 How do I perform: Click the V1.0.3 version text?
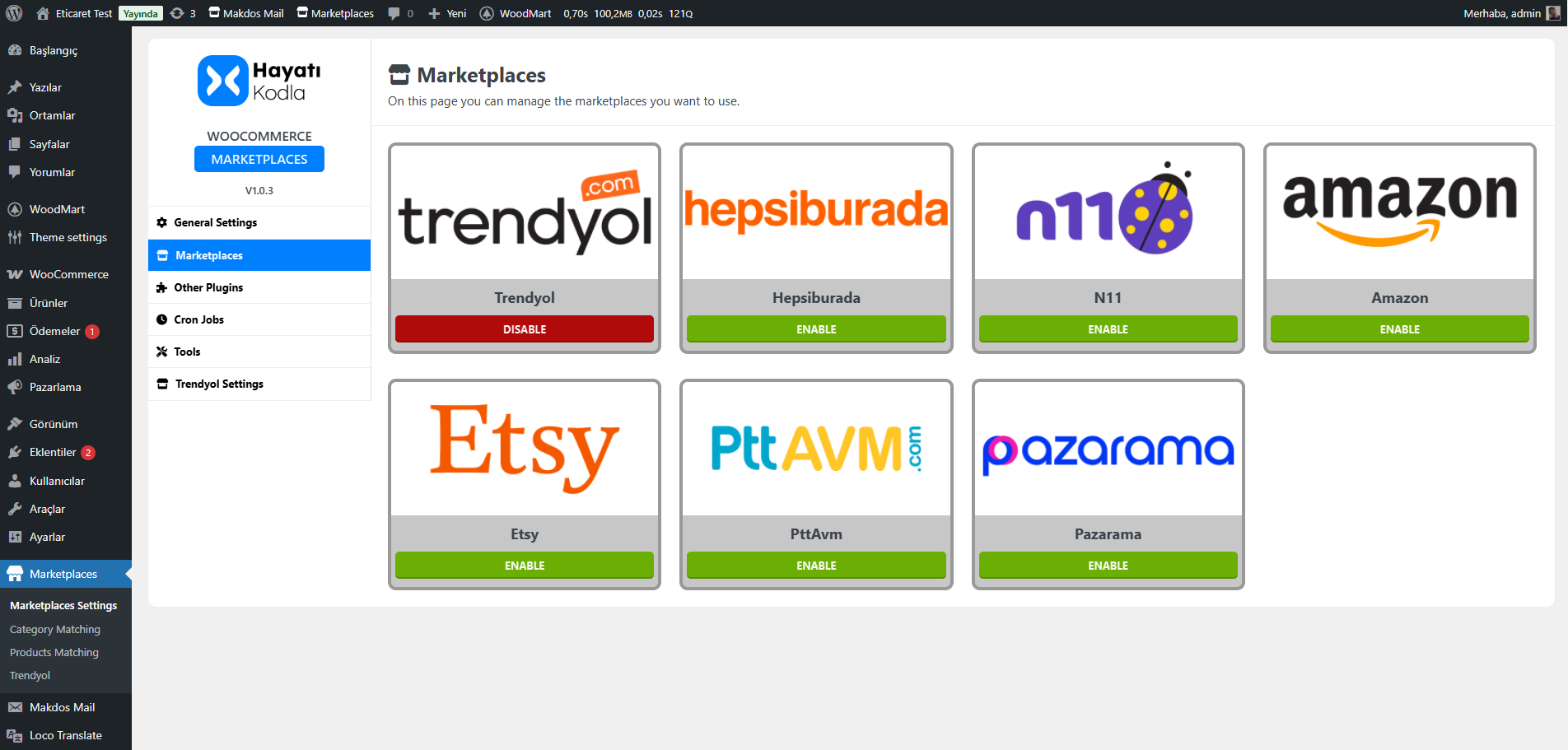[259, 190]
